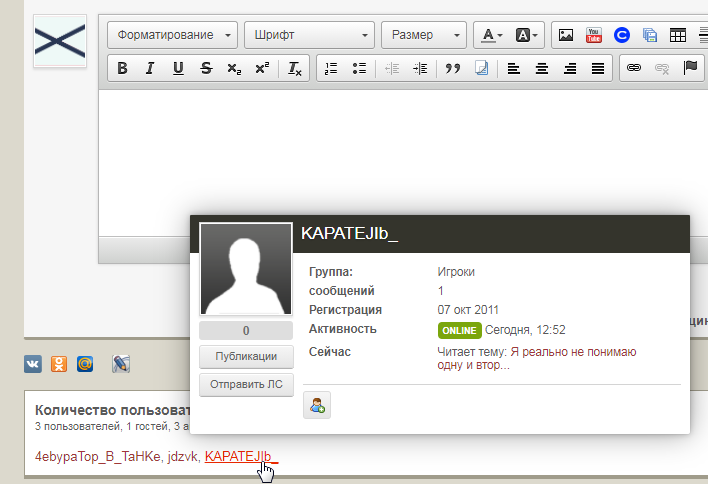This screenshot has height=484, width=708.
Task: Share via Odnoklassniki icon
Action: click(59, 364)
